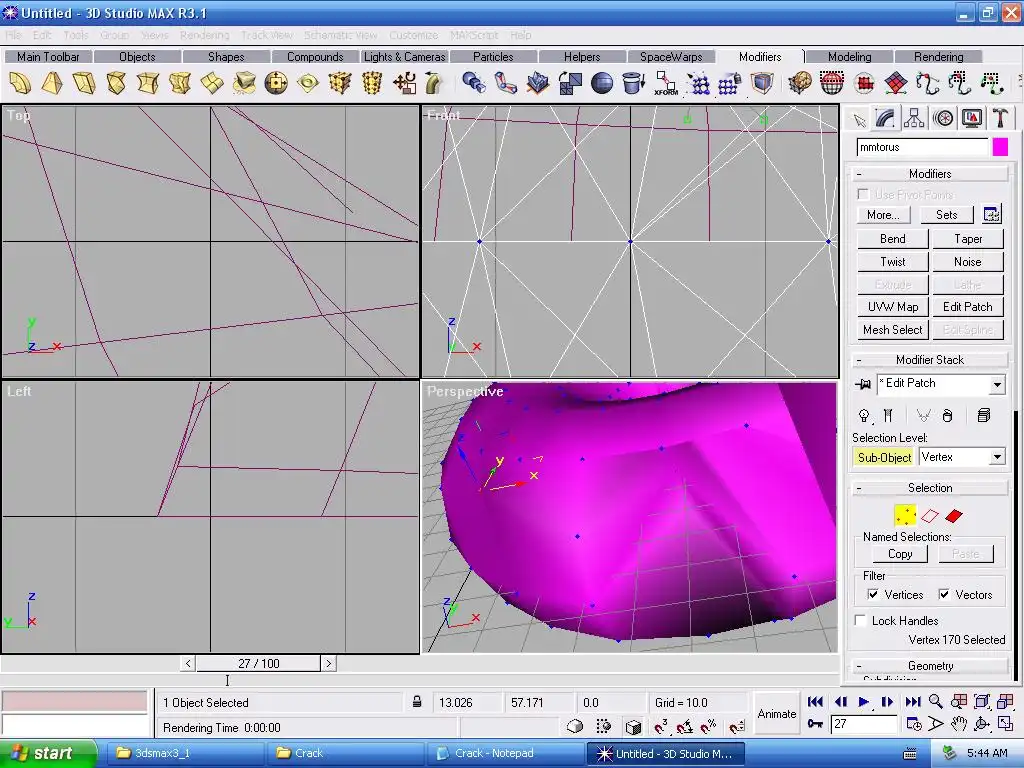Image resolution: width=1024 pixels, height=768 pixels.
Task: Click the Arc Rotate viewport tool
Action: pos(982,724)
